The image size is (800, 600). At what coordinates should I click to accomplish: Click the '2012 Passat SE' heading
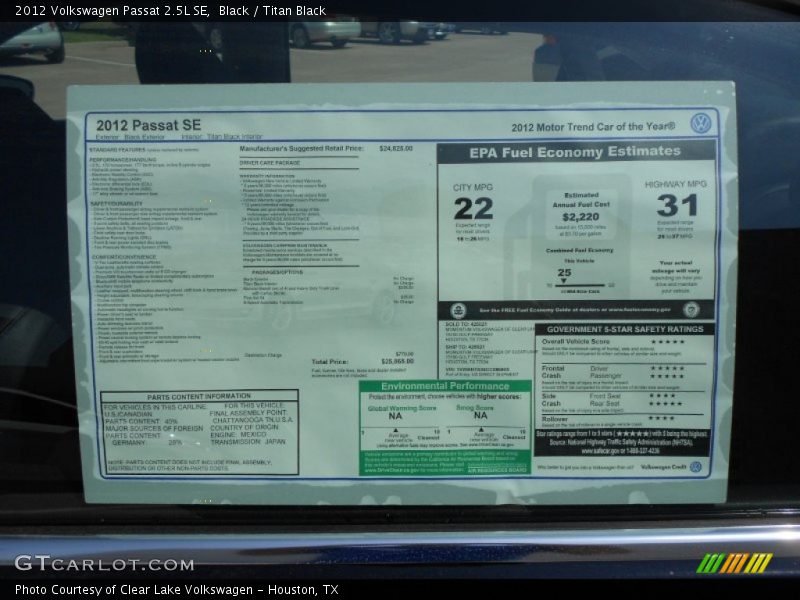tap(148, 126)
